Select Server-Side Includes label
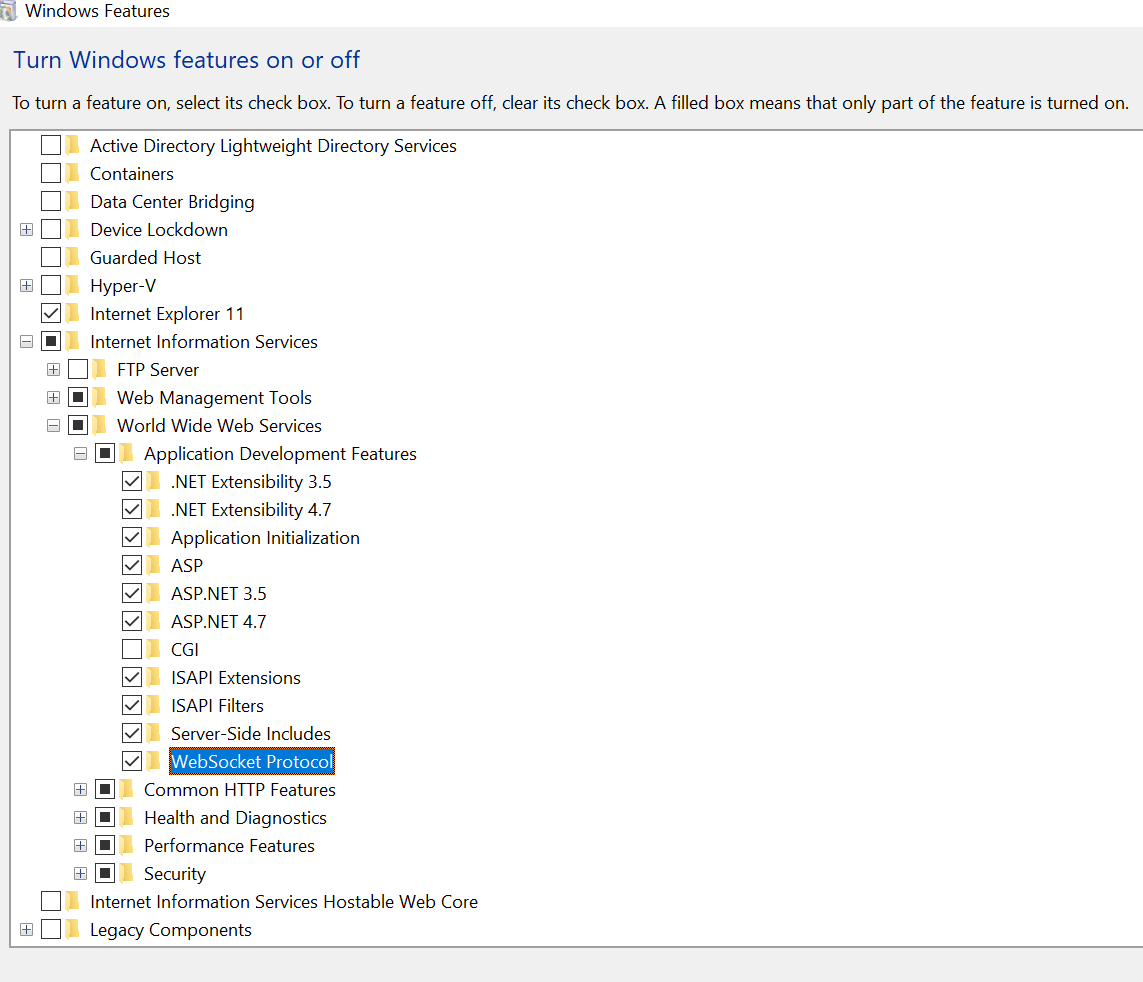 pos(251,734)
